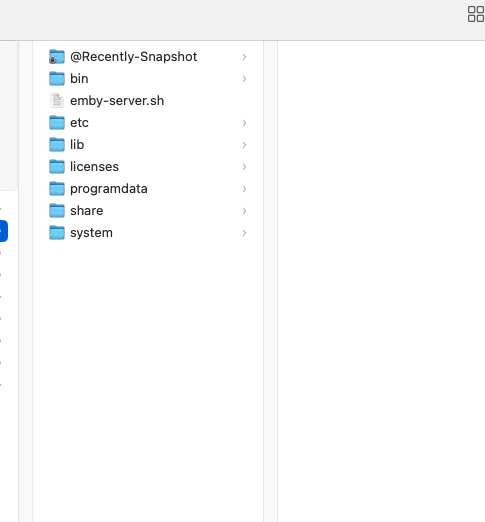The image size is (485, 522).
Task: Click the bin folder icon
Action: (x=57, y=79)
